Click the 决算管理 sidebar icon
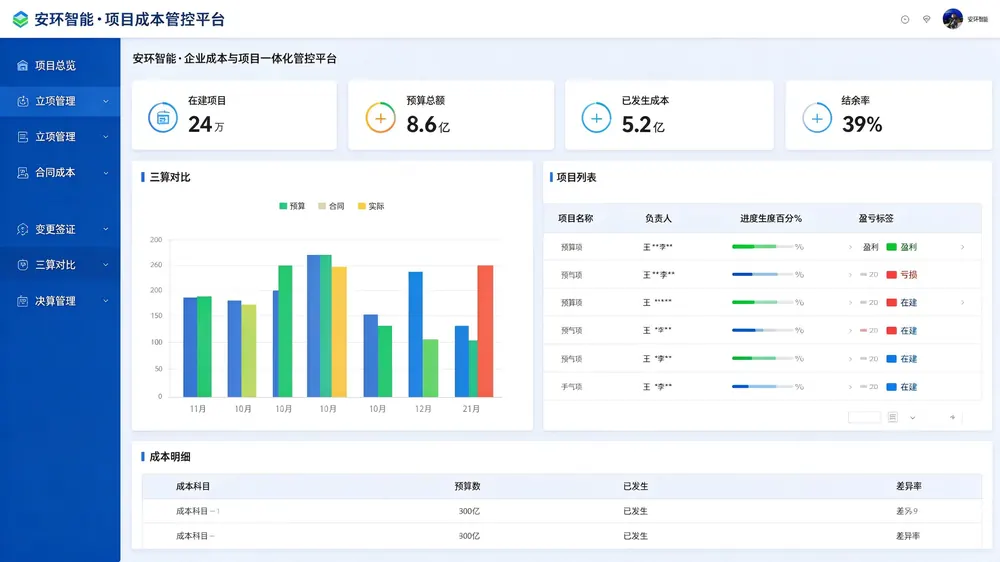Screen dimensions: 1000x562 click(x=22, y=301)
